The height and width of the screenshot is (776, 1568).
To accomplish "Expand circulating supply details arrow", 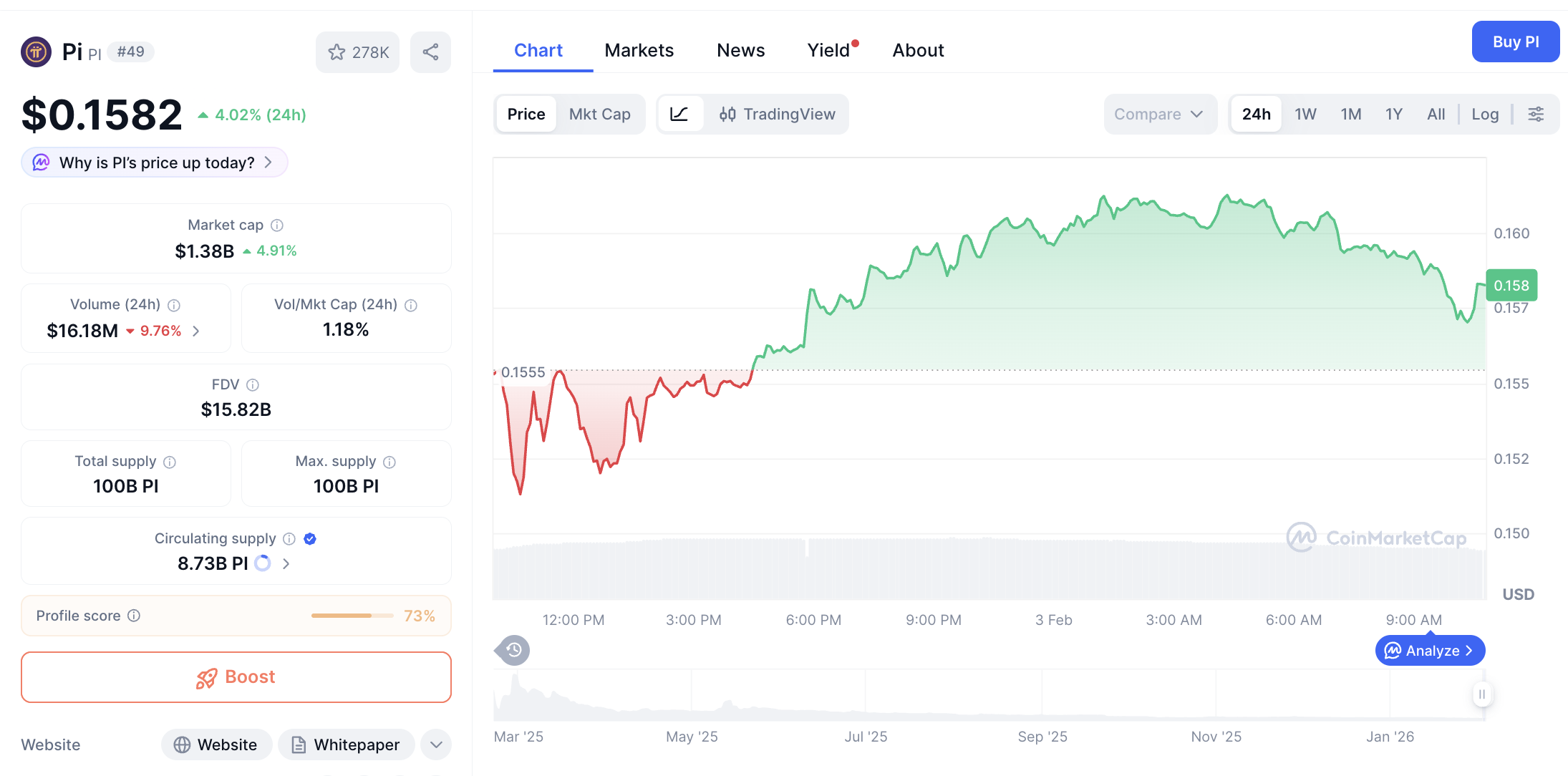I will [x=286, y=563].
